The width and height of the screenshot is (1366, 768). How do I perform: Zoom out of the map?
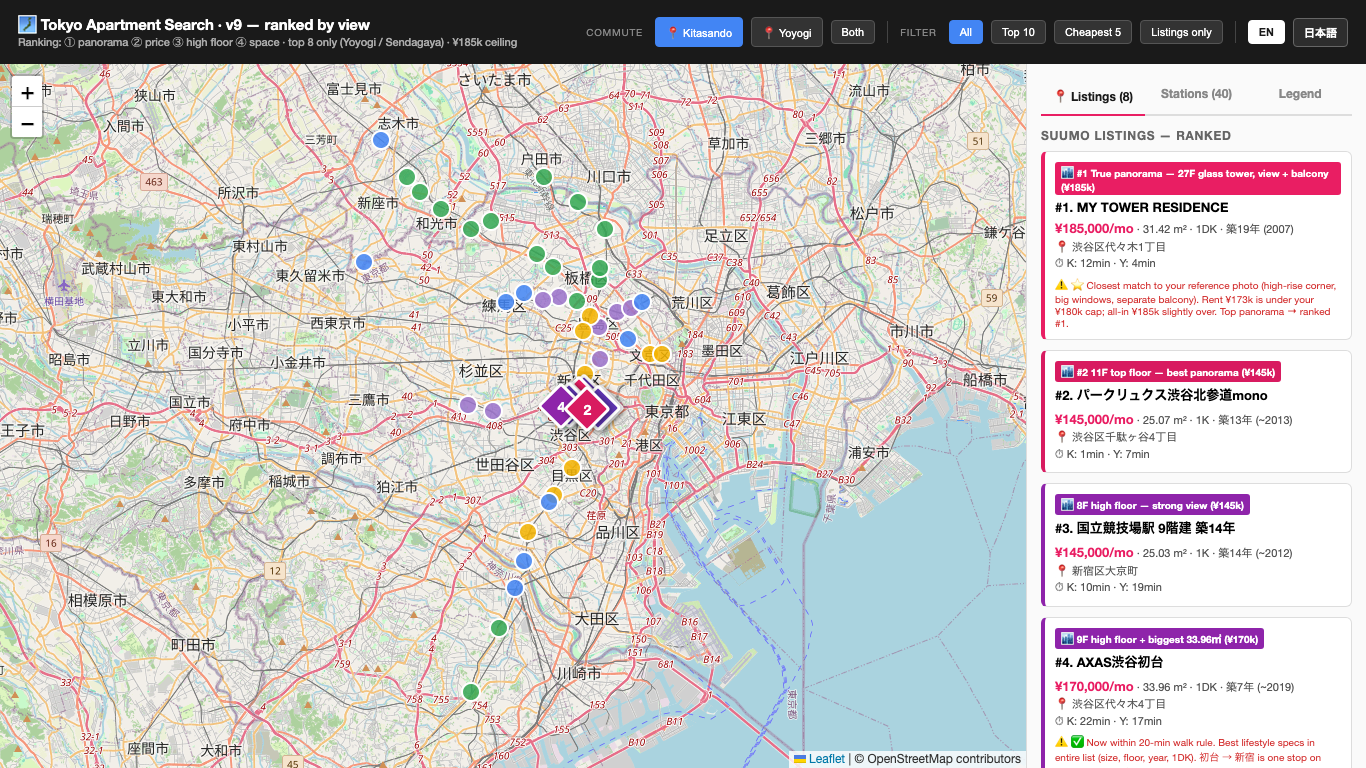click(27, 123)
